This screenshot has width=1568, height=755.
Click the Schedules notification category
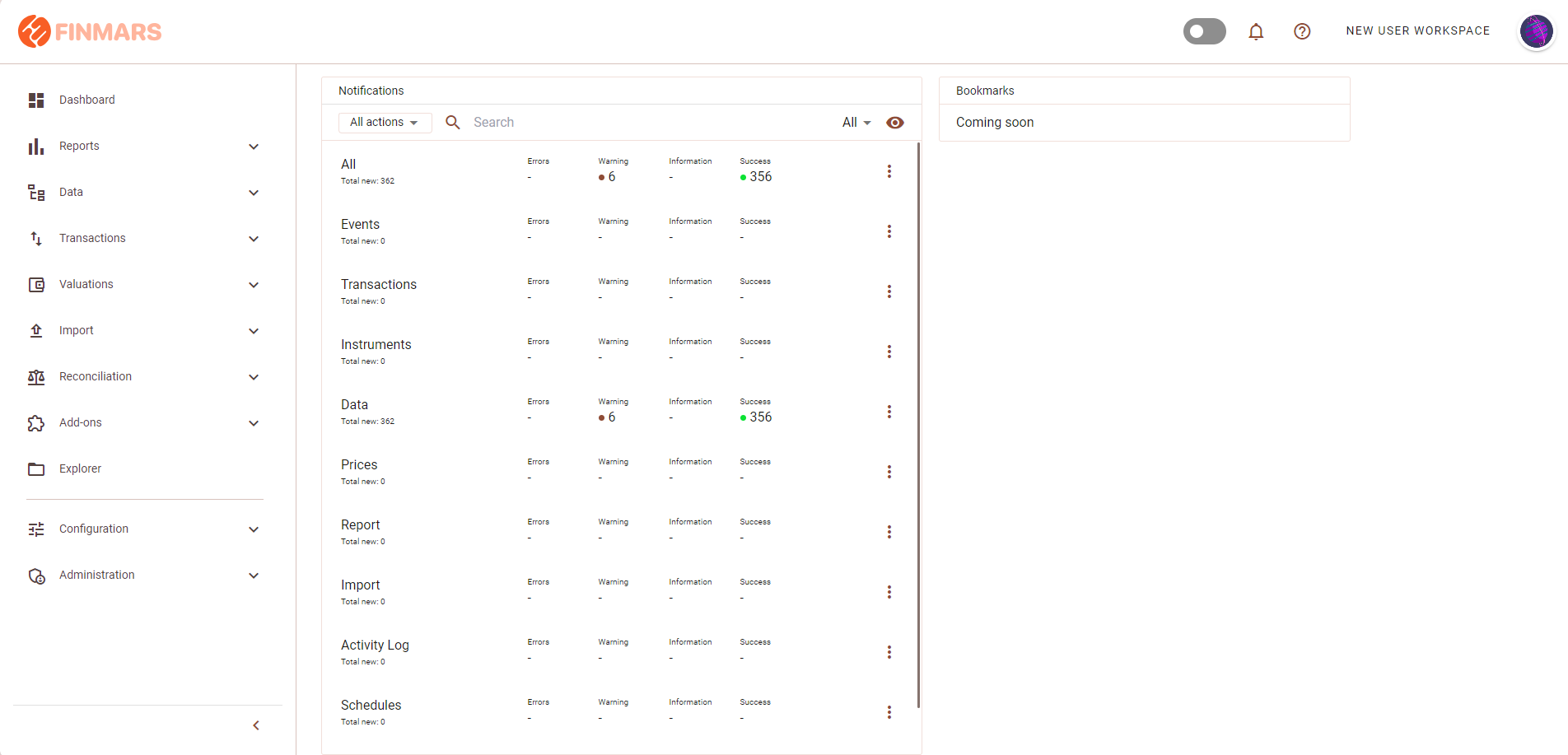tap(371, 705)
